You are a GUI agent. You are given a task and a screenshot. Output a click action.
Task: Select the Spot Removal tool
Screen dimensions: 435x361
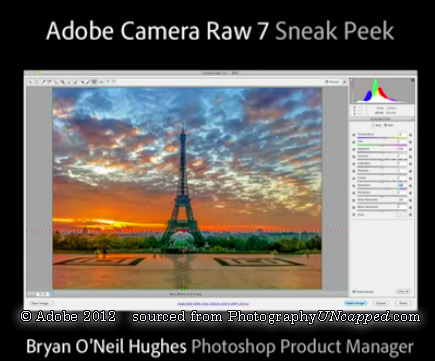point(75,82)
